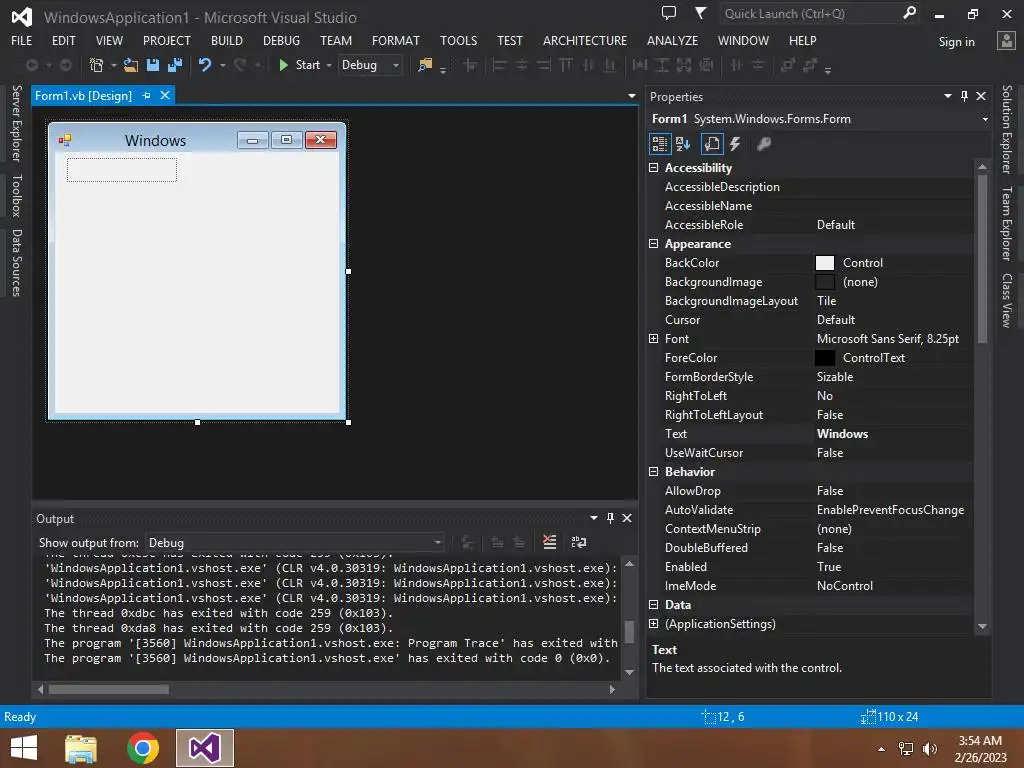Save the current file with Save icon
1024x768 pixels.
point(153,65)
